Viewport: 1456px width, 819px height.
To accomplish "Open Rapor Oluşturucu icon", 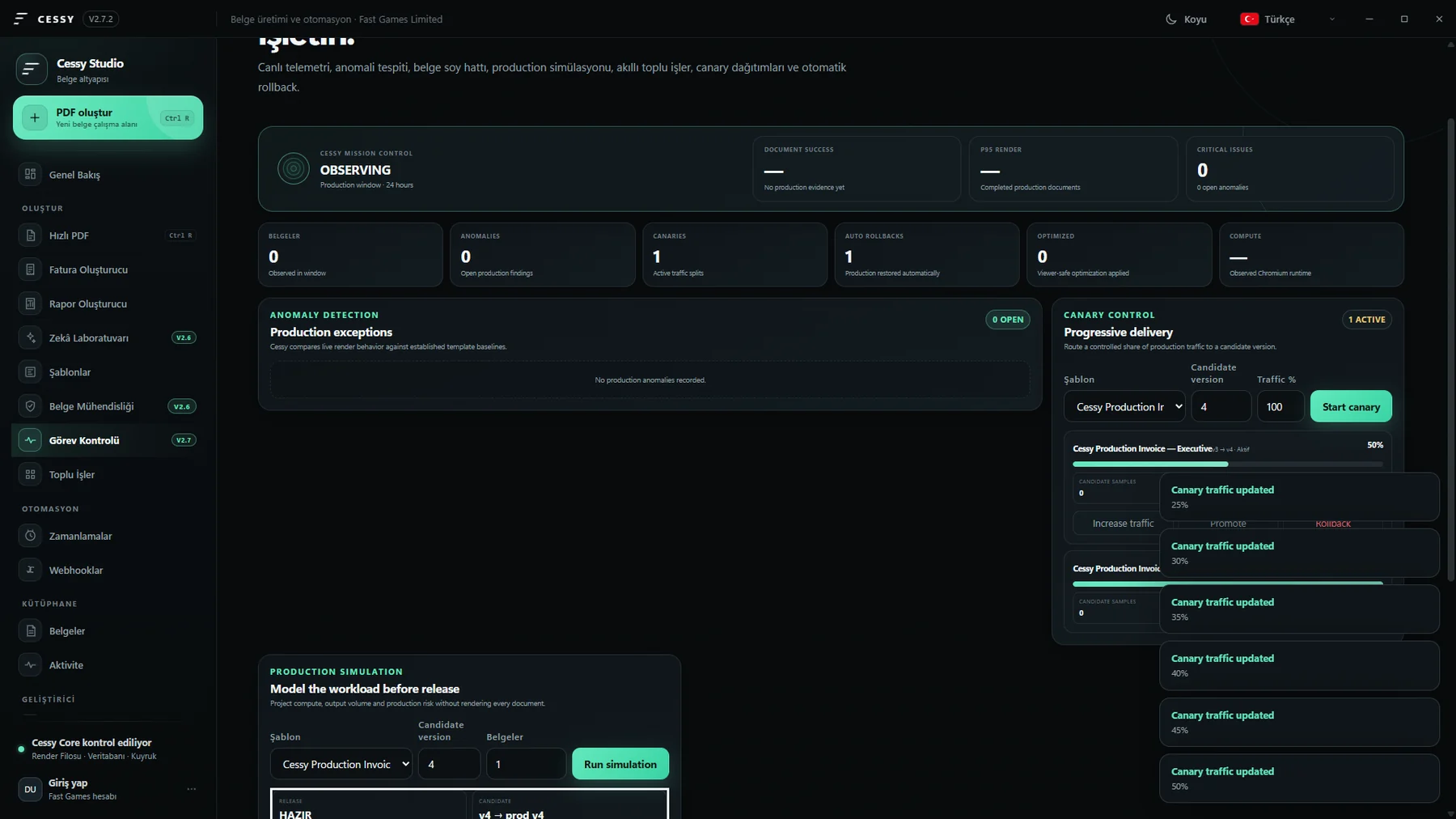I will tap(30, 303).
